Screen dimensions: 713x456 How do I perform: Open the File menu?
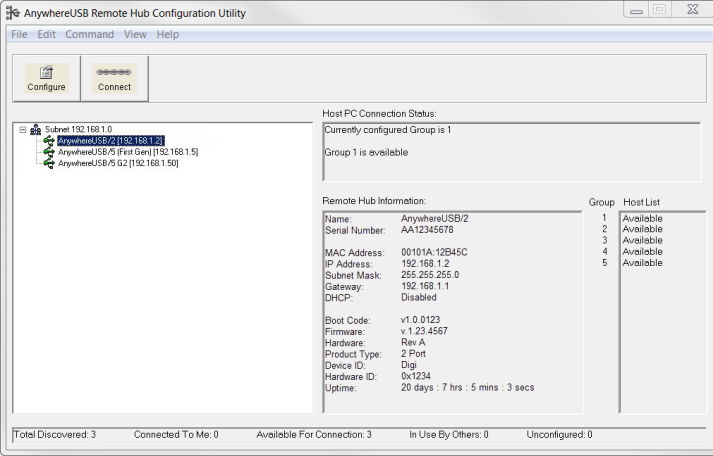19,35
